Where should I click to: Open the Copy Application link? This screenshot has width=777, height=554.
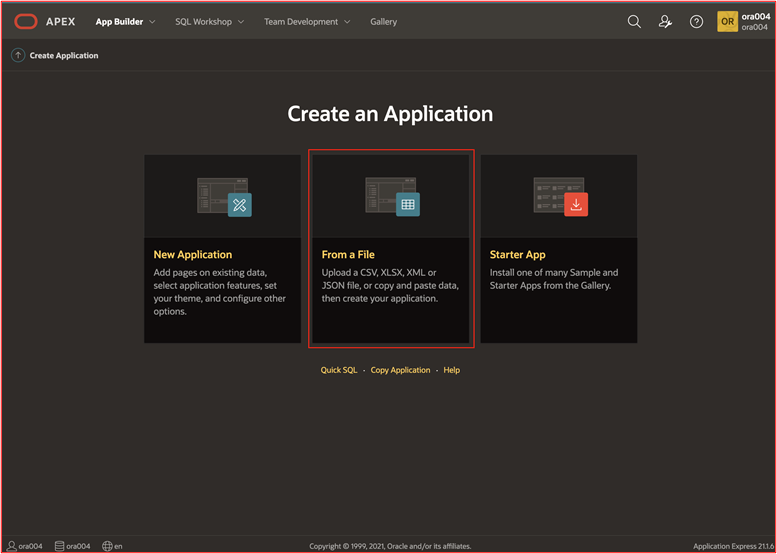point(400,370)
